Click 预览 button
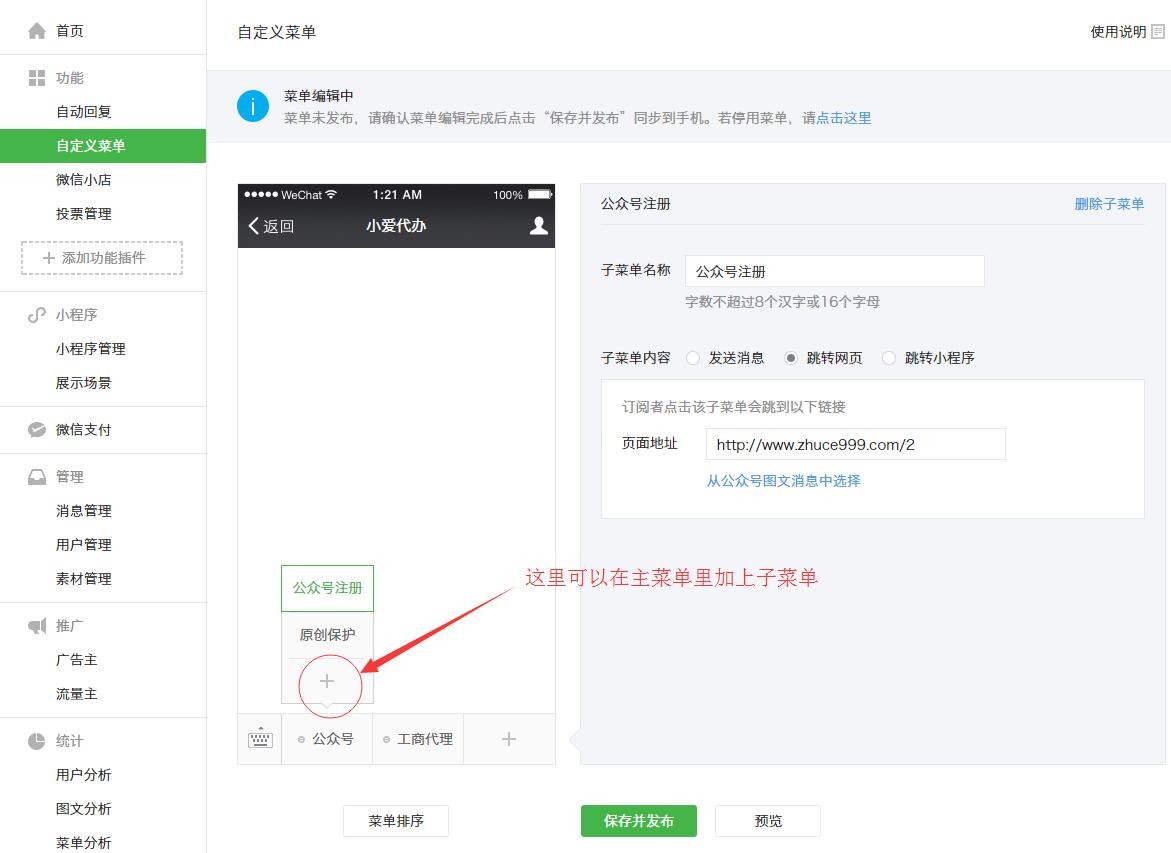Viewport: 1171px width, 853px height. point(768,821)
